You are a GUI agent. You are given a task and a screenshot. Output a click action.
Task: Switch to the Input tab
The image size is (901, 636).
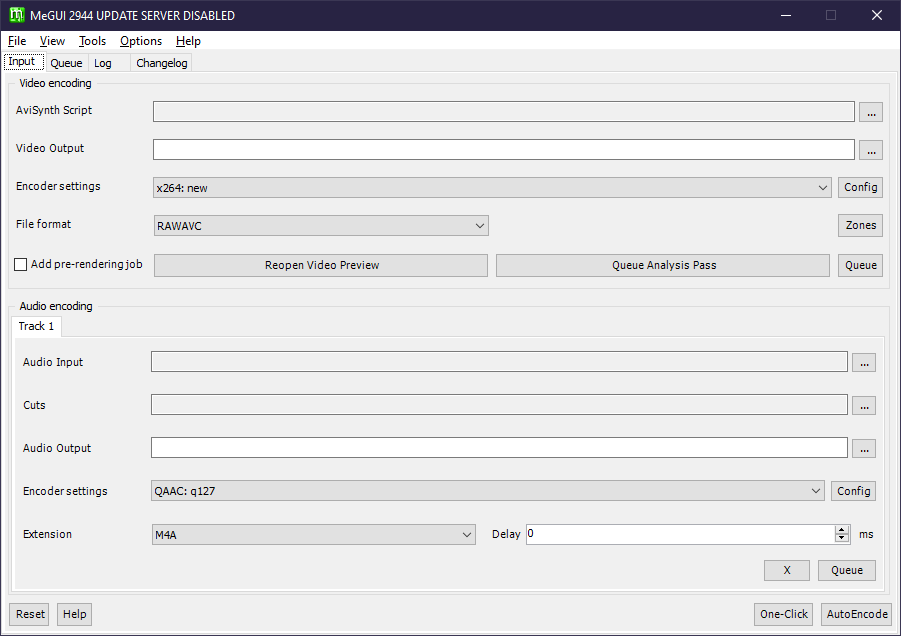coord(24,61)
